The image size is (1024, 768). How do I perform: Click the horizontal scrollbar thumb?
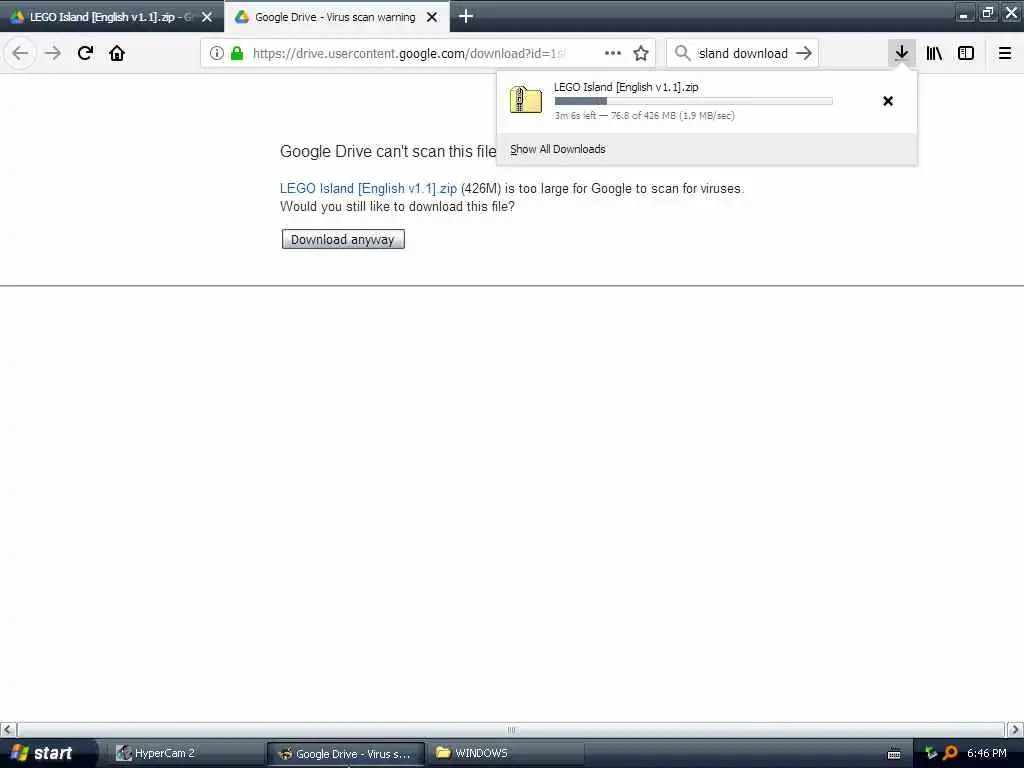coord(511,729)
